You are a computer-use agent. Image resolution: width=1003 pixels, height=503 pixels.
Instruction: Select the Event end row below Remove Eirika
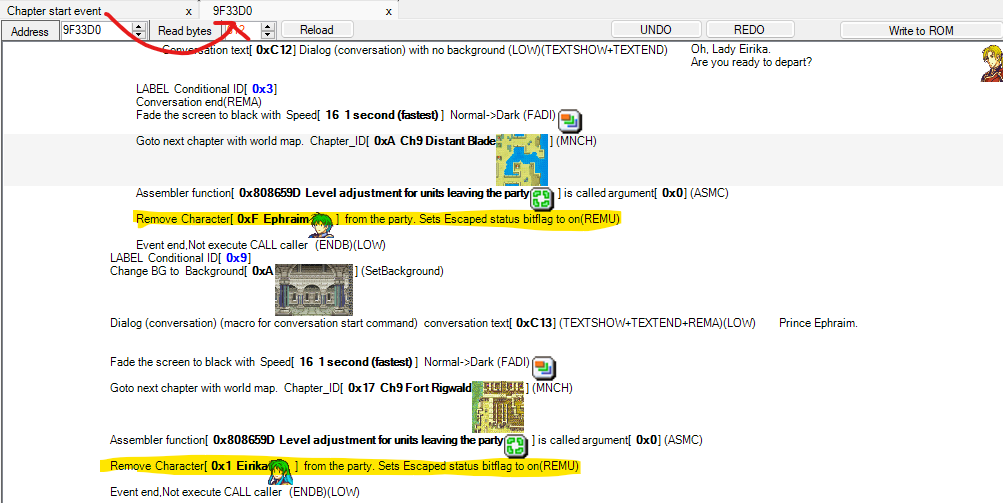pyautogui.click(x=235, y=492)
